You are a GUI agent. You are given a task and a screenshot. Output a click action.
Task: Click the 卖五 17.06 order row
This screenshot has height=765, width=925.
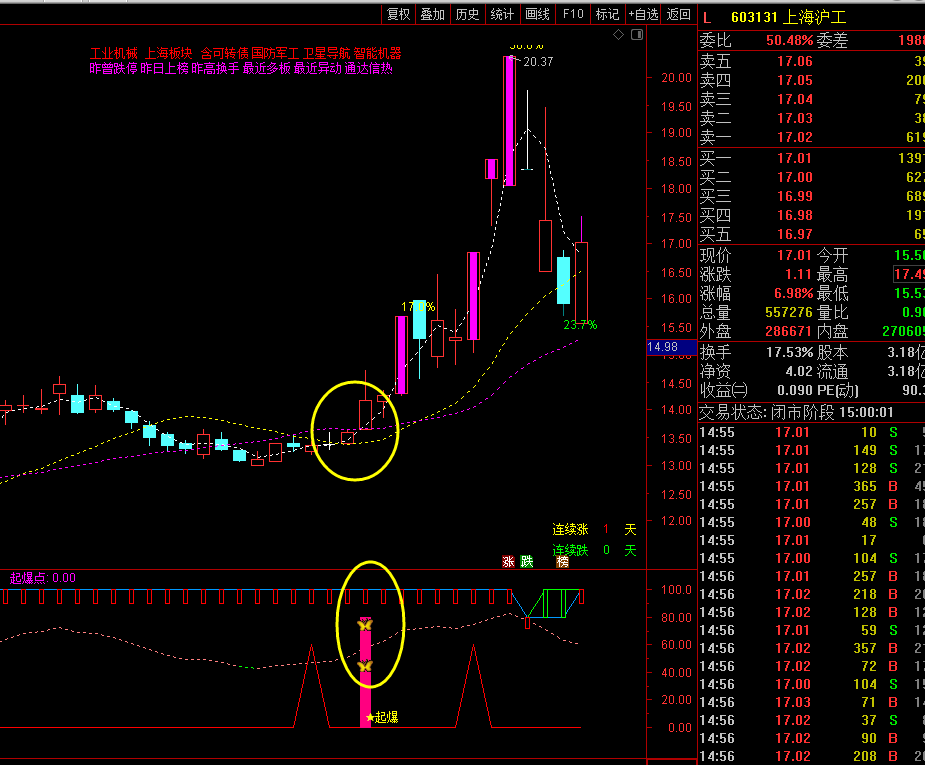click(812, 61)
